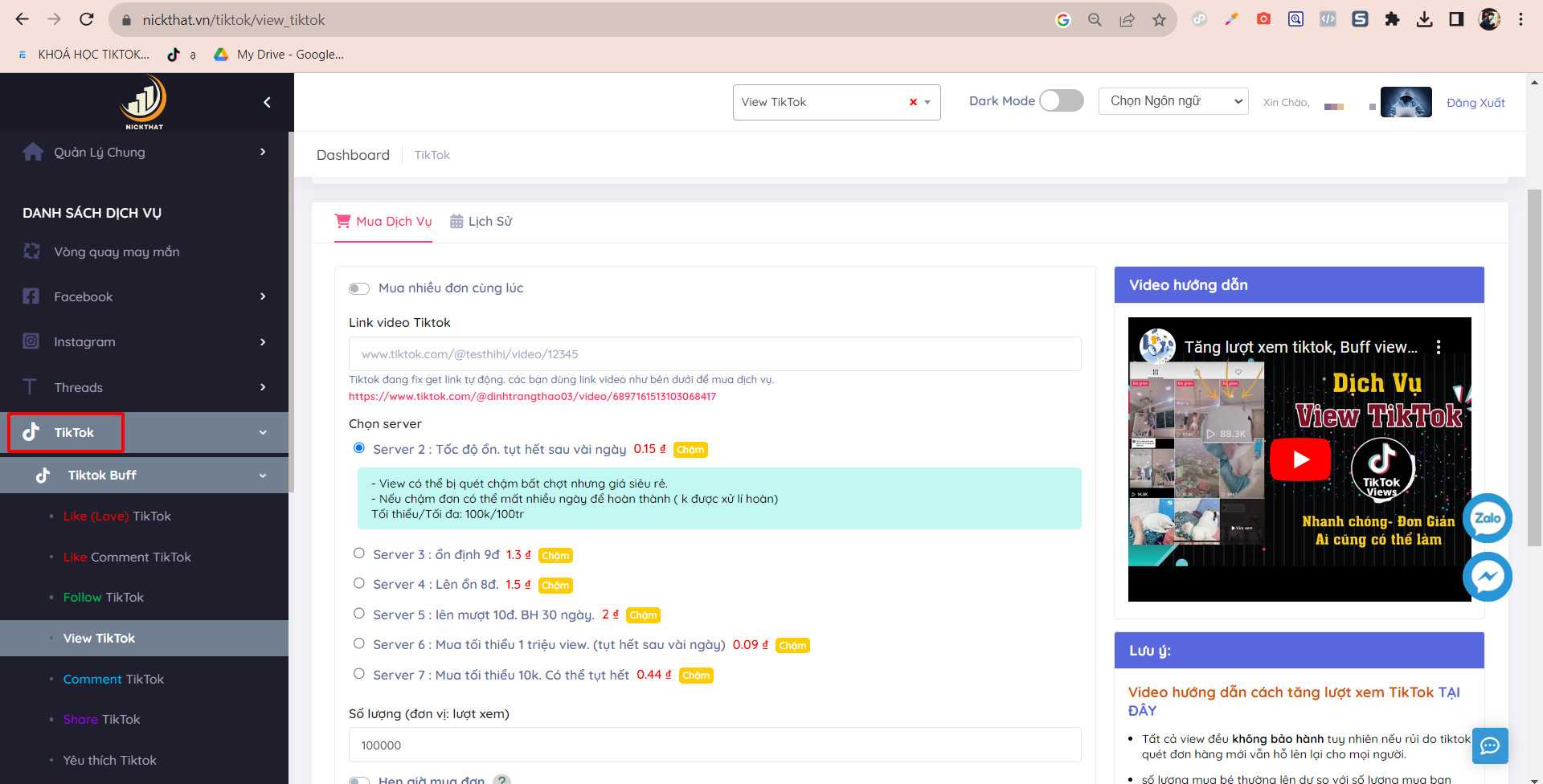Switch to the Lịch Sử tab

click(481, 222)
